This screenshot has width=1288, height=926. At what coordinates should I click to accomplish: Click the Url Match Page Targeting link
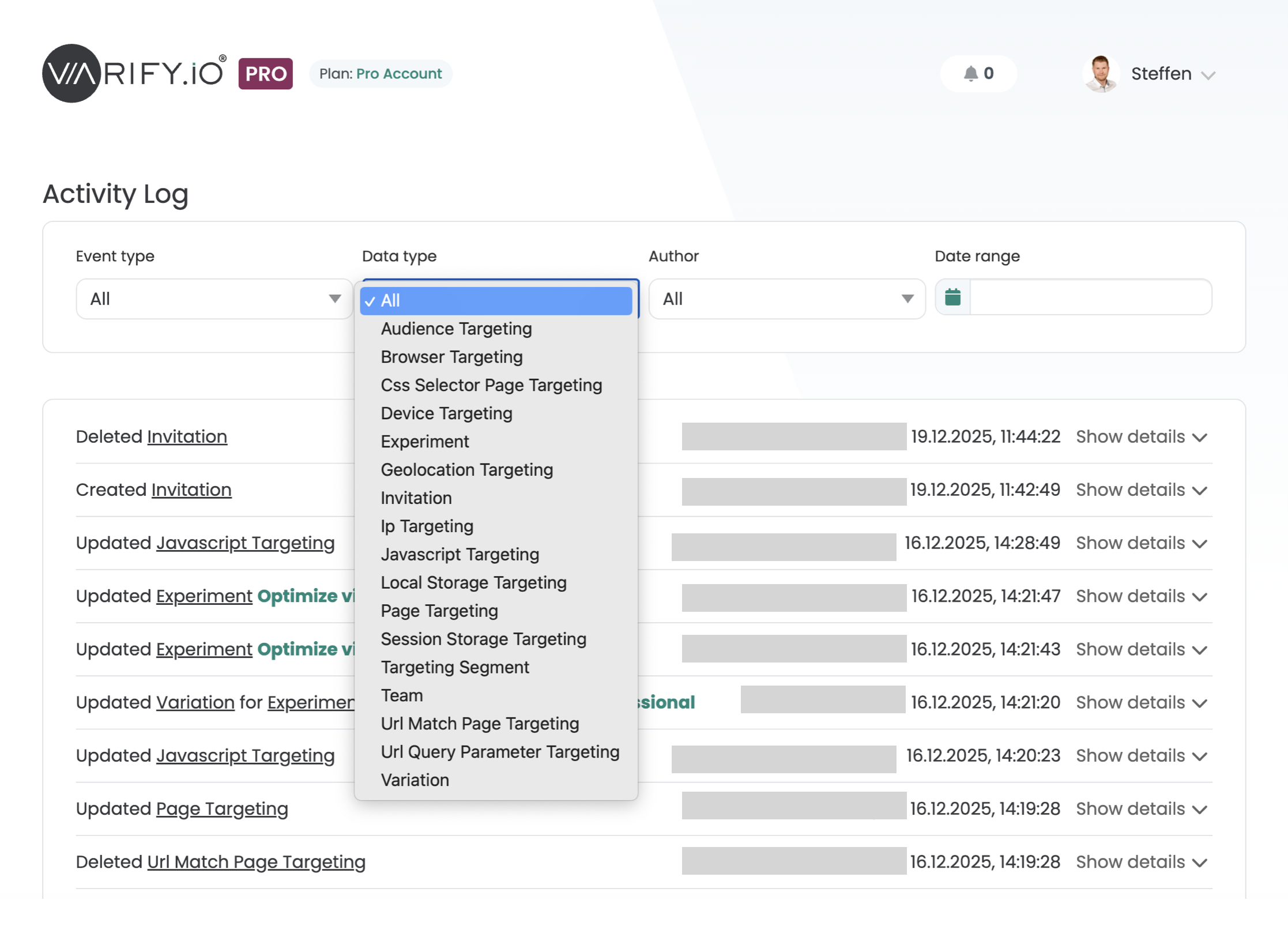[x=256, y=862]
